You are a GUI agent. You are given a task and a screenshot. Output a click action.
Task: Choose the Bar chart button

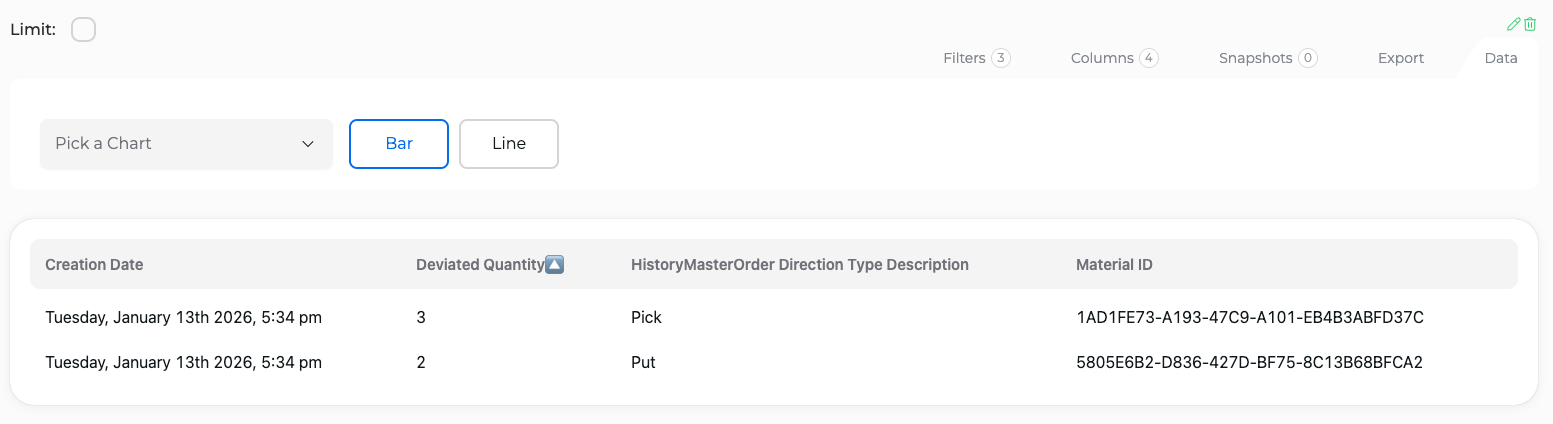[399, 144]
